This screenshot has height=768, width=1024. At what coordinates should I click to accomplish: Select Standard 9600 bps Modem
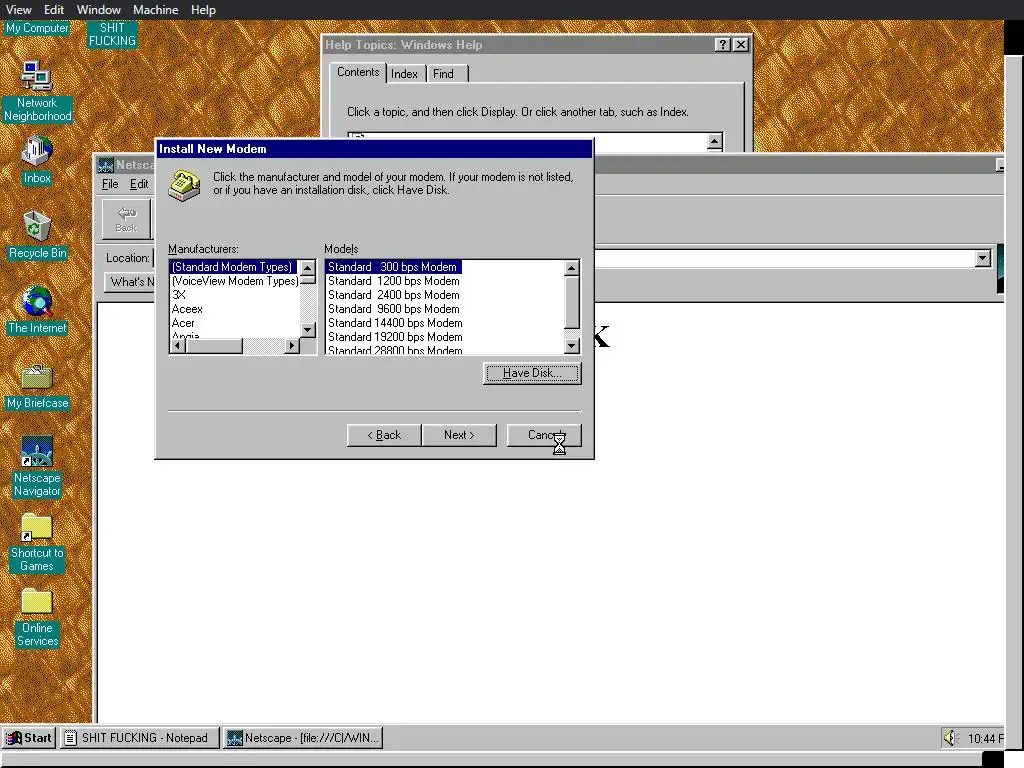394,309
